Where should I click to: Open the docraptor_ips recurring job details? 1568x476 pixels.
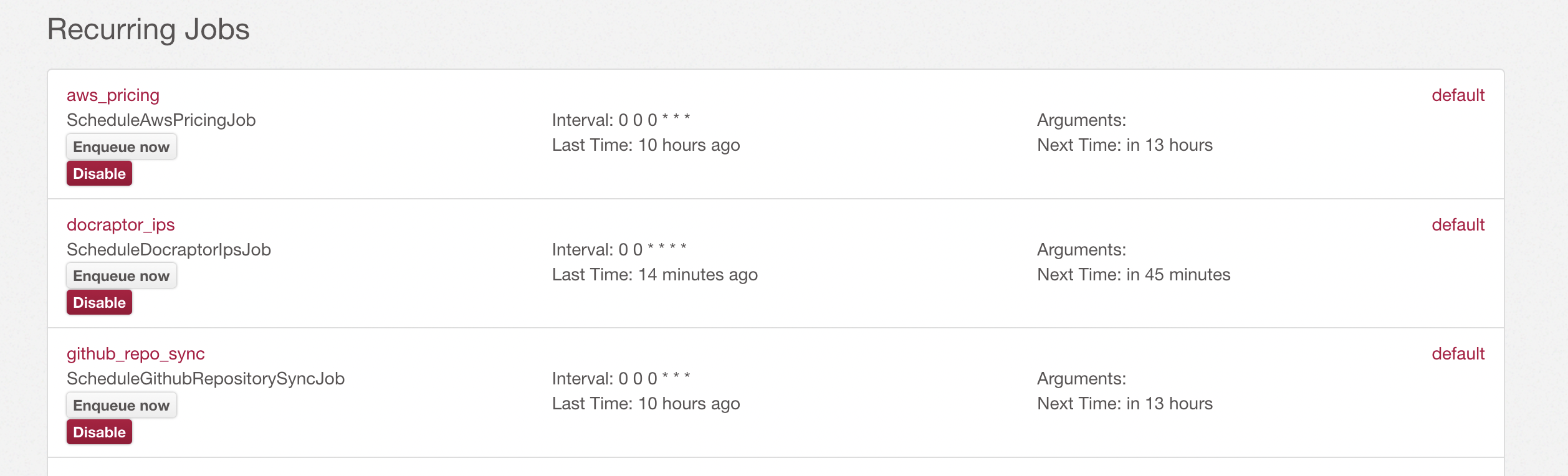click(120, 225)
